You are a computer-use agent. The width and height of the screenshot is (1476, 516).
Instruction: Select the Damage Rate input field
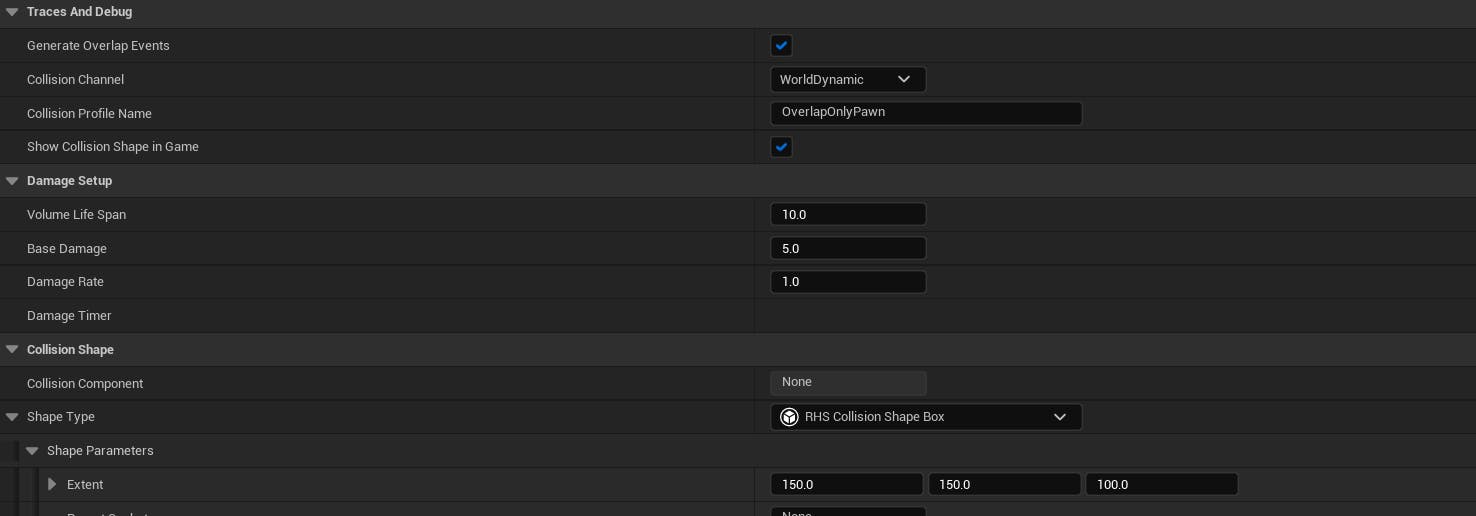(848, 282)
